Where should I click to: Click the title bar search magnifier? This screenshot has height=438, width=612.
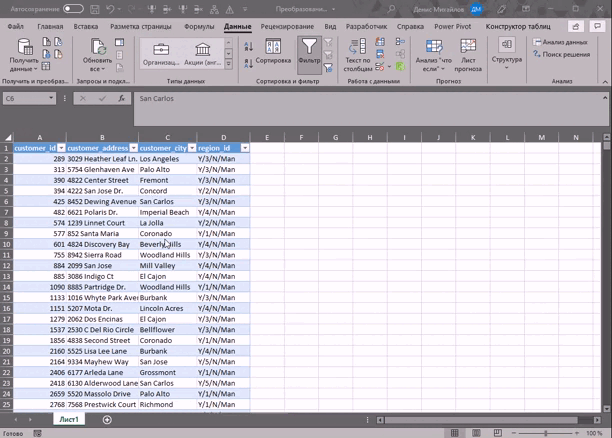click(391, 9)
